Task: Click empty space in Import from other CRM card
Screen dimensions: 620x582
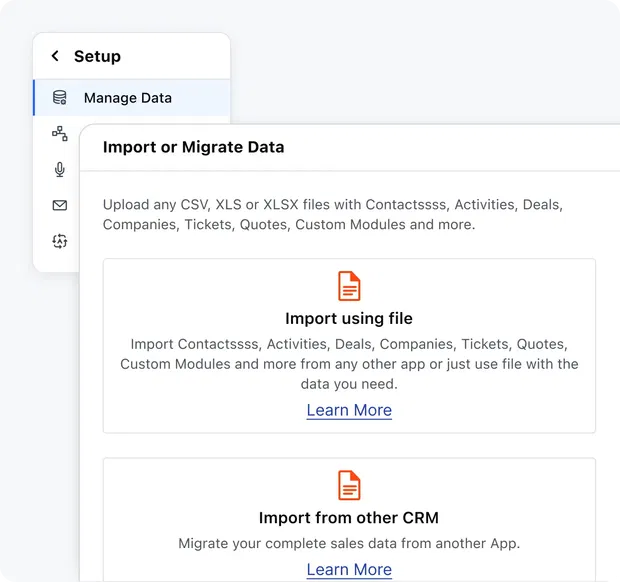Action: [180, 490]
